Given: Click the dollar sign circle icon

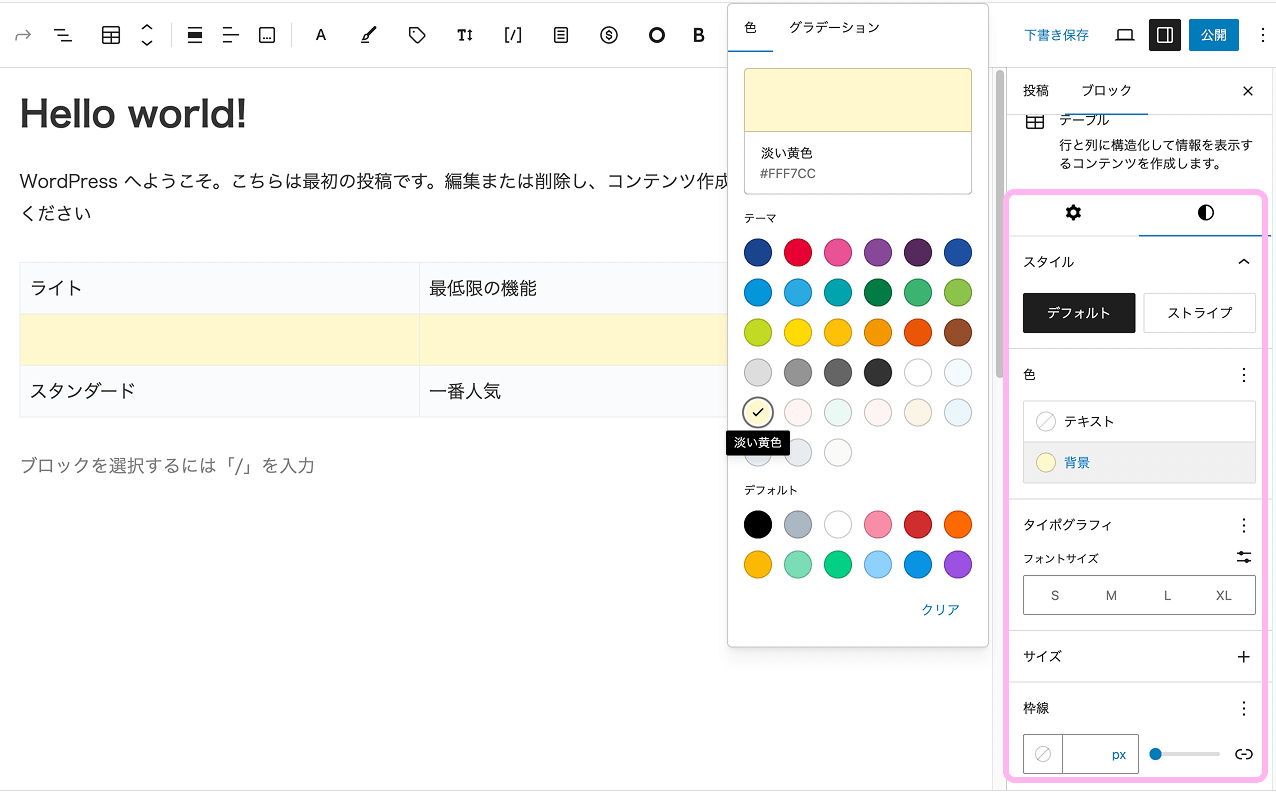Looking at the screenshot, I should (609, 35).
